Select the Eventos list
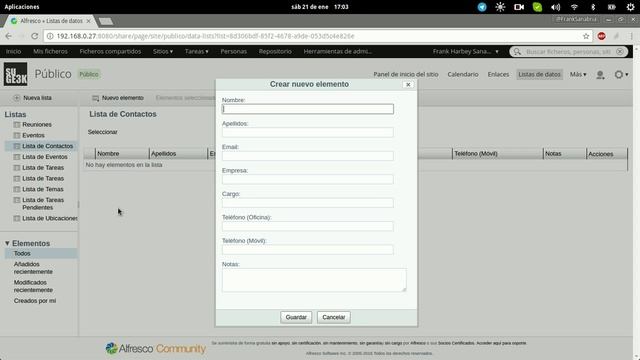The image size is (640, 360). click(x=33, y=135)
